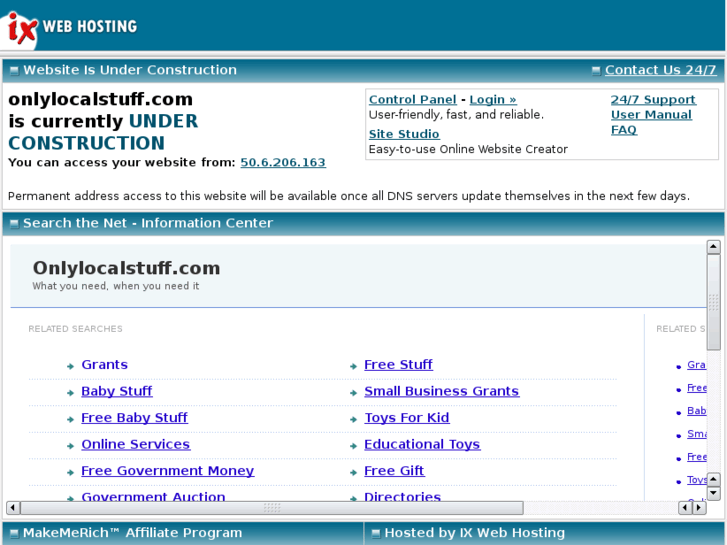
Task: Click arrow bullet beside Toys For Kid
Action: tap(353, 419)
